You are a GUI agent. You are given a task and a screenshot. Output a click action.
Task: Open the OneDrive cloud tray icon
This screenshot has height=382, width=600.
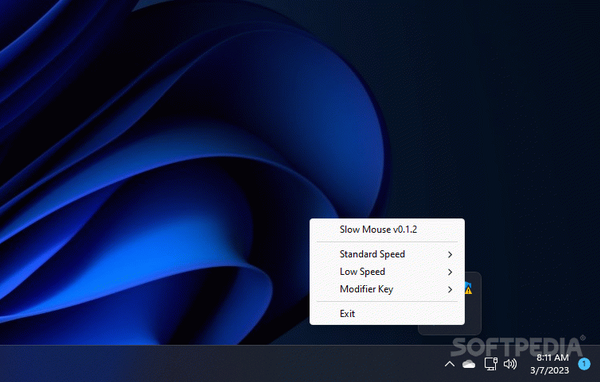pyautogui.click(x=469, y=364)
